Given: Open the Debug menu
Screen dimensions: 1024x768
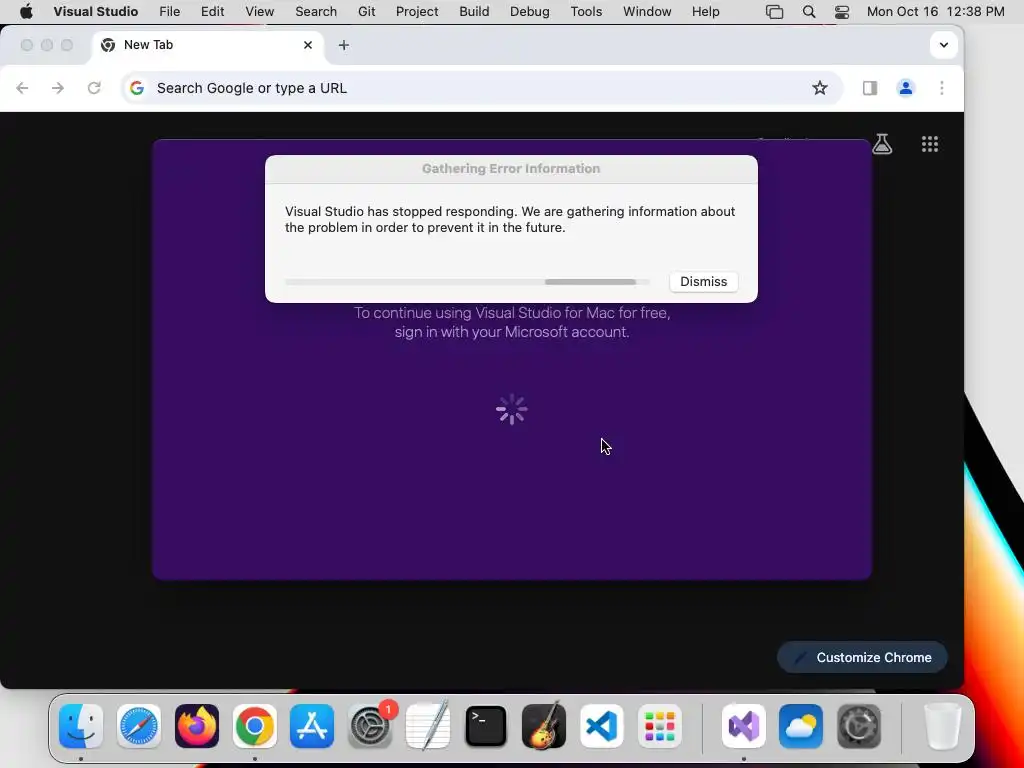Looking at the screenshot, I should point(530,12).
